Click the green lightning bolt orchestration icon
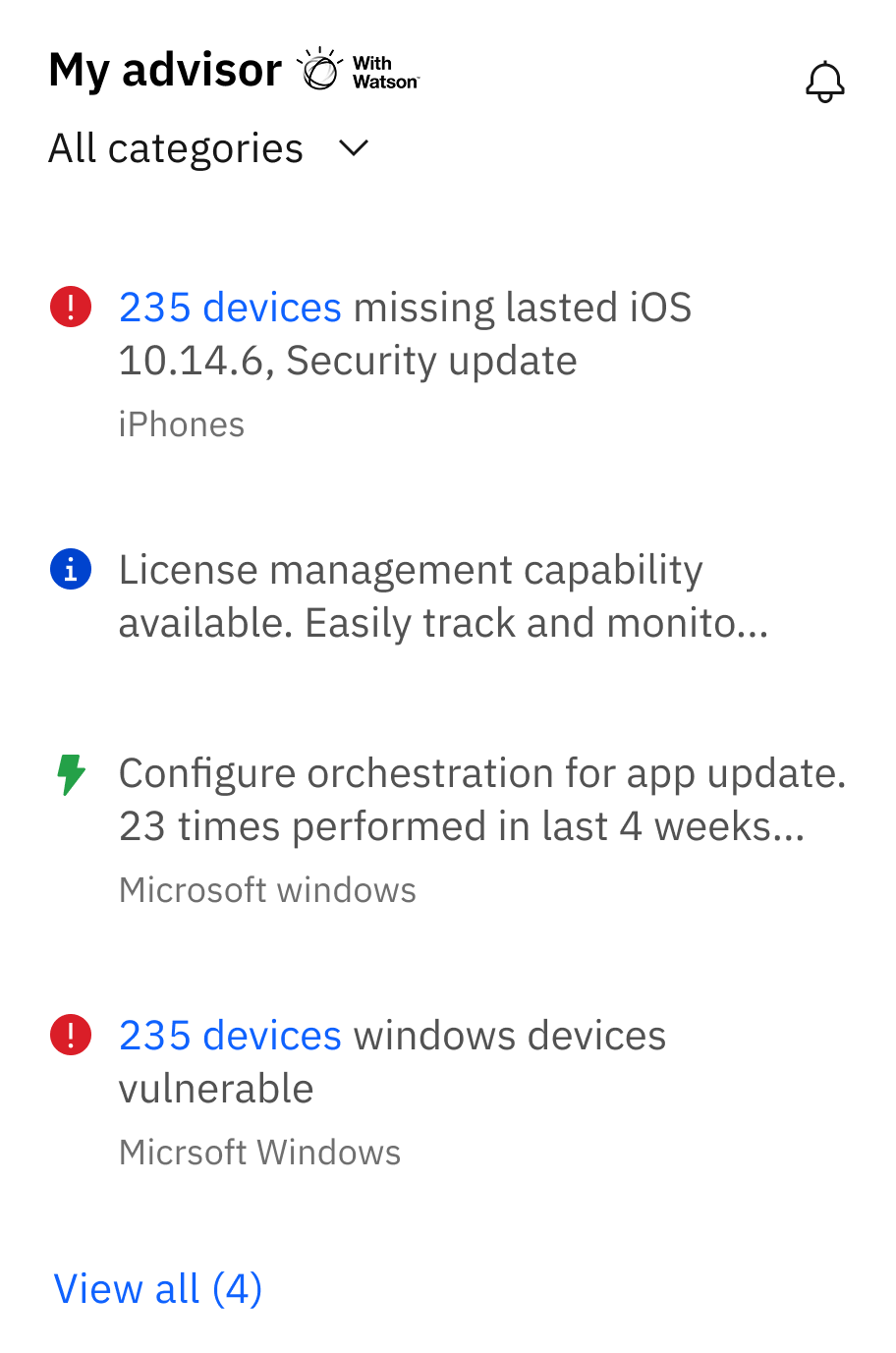Image resolution: width=896 pixels, height=1353 pixels. [71, 774]
